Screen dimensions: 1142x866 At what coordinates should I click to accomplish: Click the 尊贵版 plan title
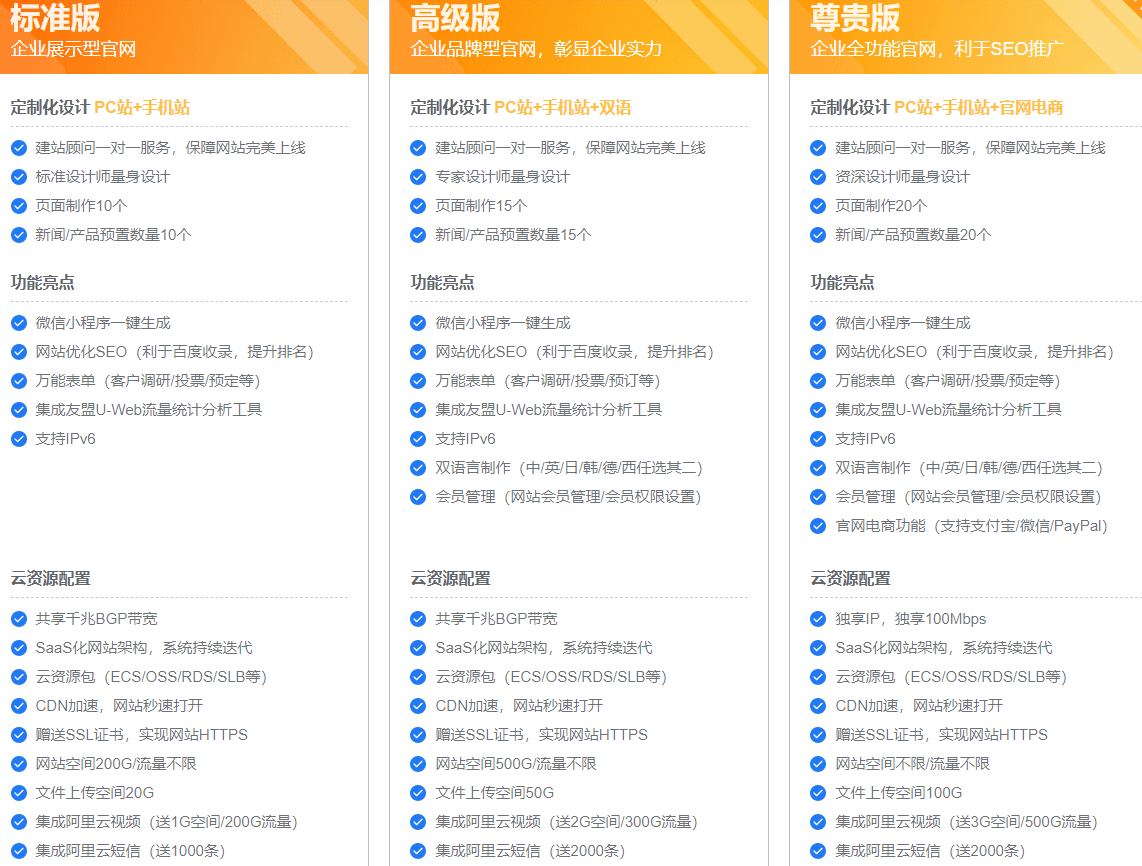click(x=855, y=17)
